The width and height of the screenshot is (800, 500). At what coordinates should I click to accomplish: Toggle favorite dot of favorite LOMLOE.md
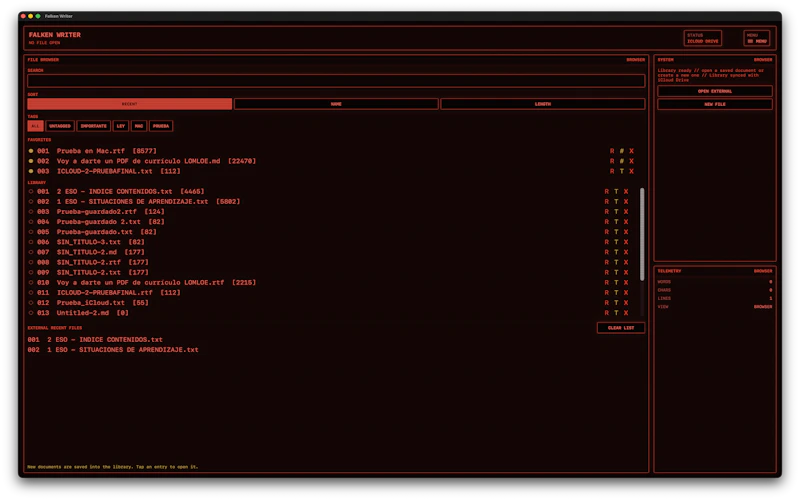click(31, 161)
